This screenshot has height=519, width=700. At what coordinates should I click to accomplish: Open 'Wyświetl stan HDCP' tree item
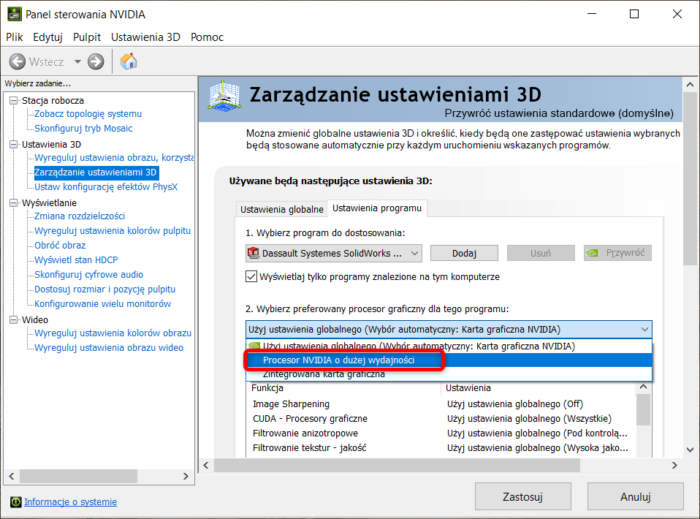pyautogui.click(x=76, y=260)
